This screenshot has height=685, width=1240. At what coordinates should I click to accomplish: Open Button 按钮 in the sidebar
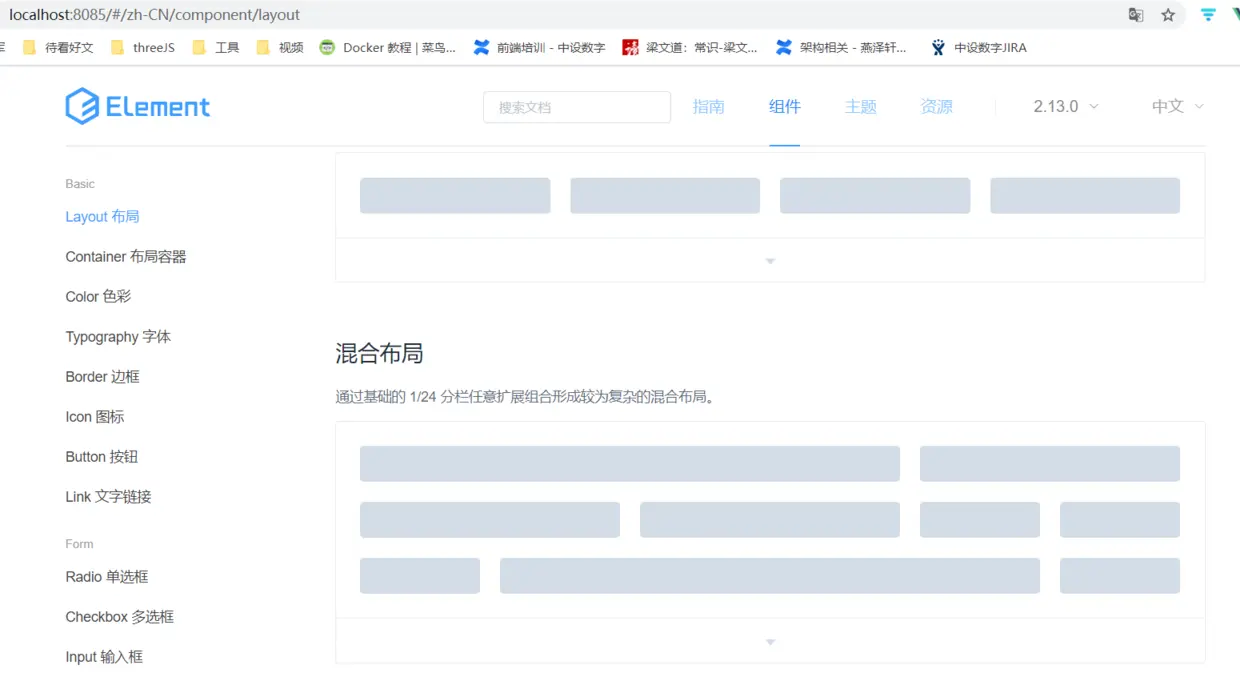point(102,457)
